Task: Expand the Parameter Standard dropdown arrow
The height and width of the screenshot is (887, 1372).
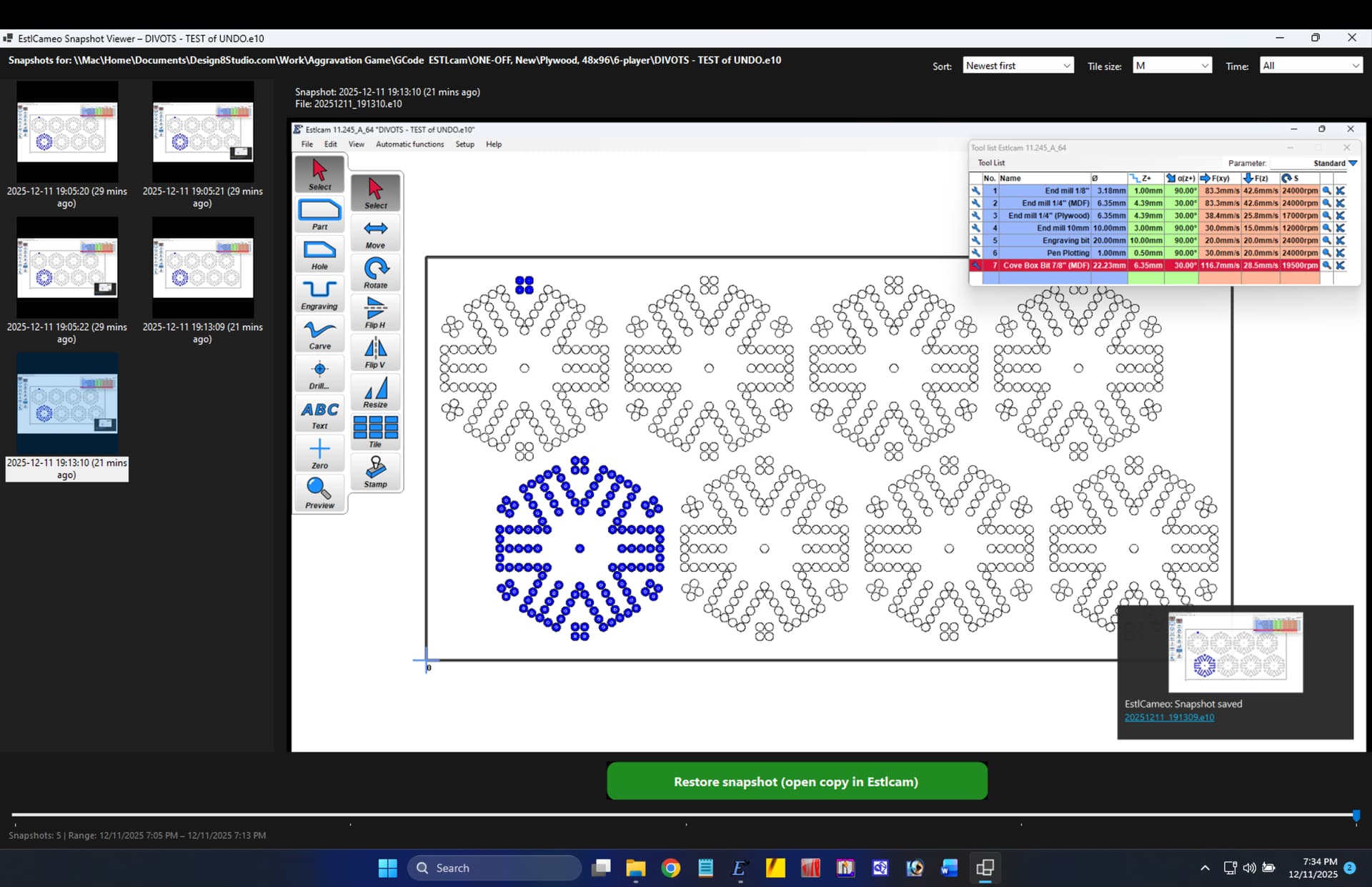Action: point(1353,163)
